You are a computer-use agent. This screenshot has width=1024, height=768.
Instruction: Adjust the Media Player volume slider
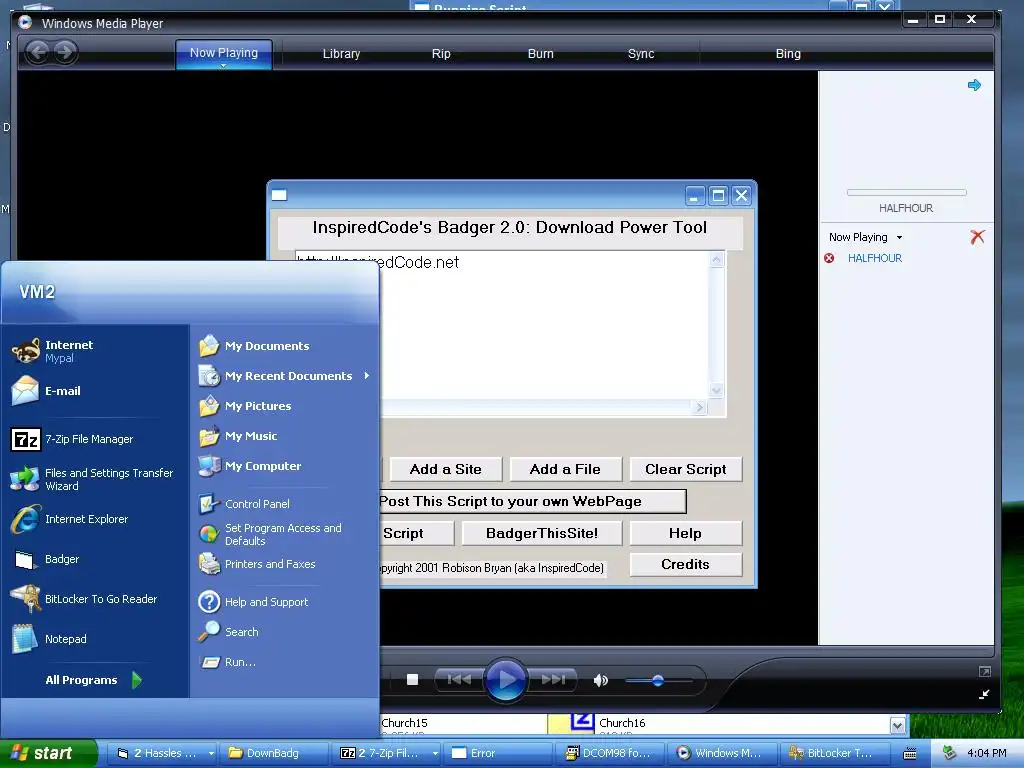click(658, 680)
